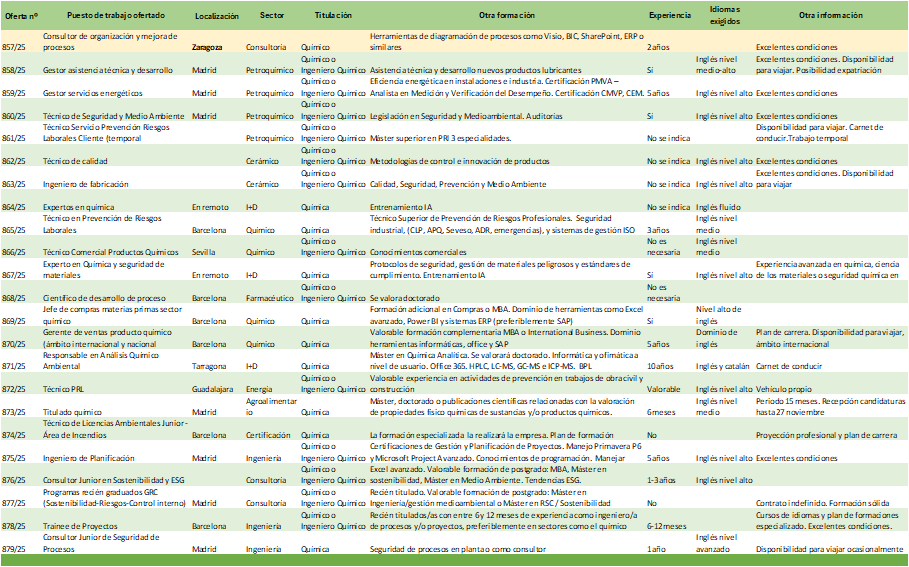Screen dimensions: 909x567
Task: Click the 'Idiomas exigidos' column header
Action: tap(724, 12)
